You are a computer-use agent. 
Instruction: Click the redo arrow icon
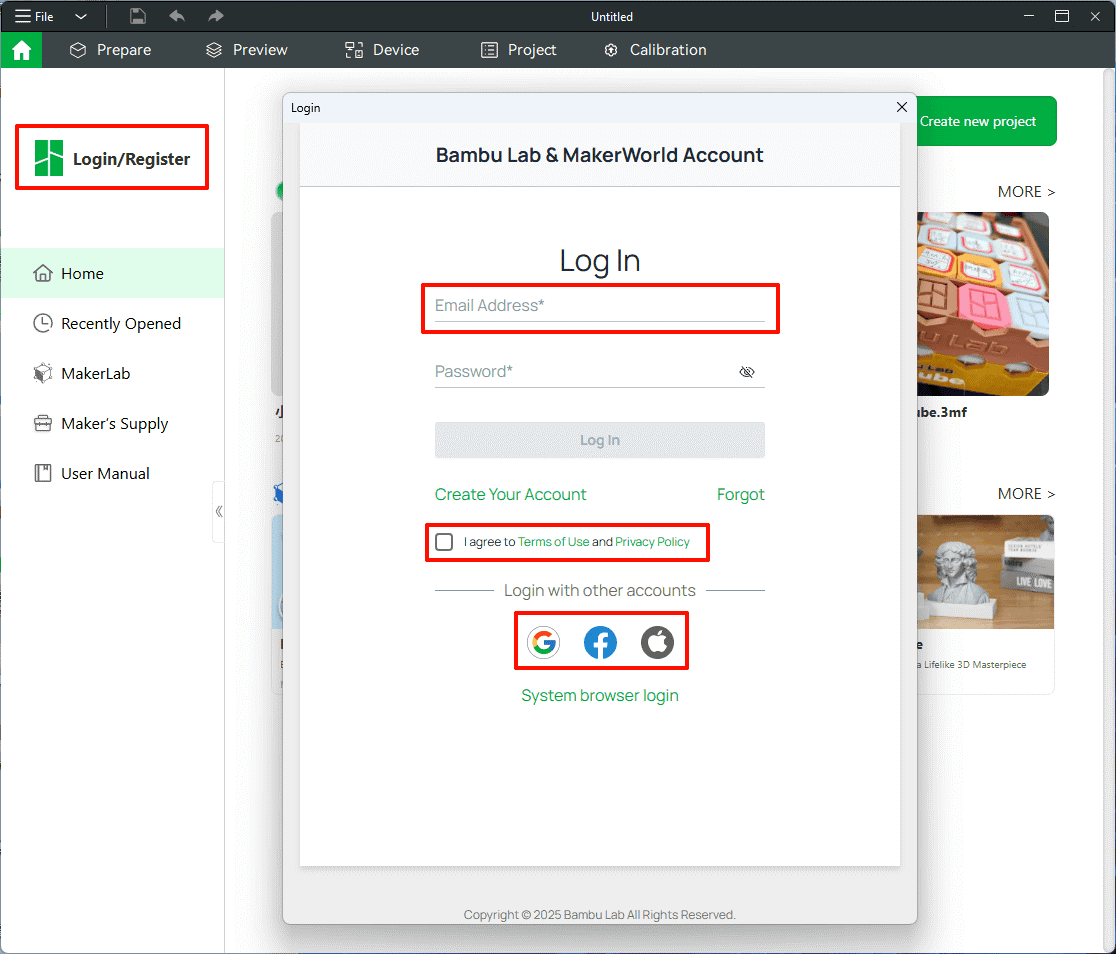215,16
